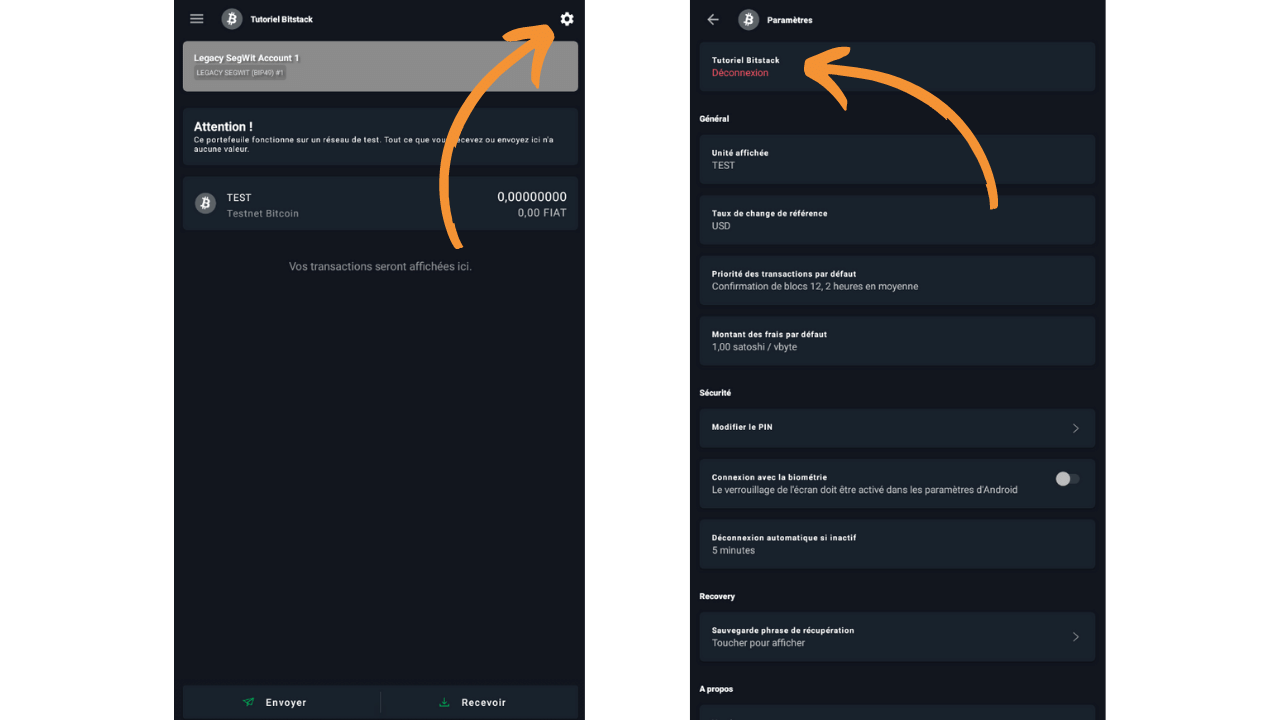Tap the Bitcoin logo beside Tutoriel Bitstack title
This screenshot has height=720, width=1280.
(x=232, y=19)
